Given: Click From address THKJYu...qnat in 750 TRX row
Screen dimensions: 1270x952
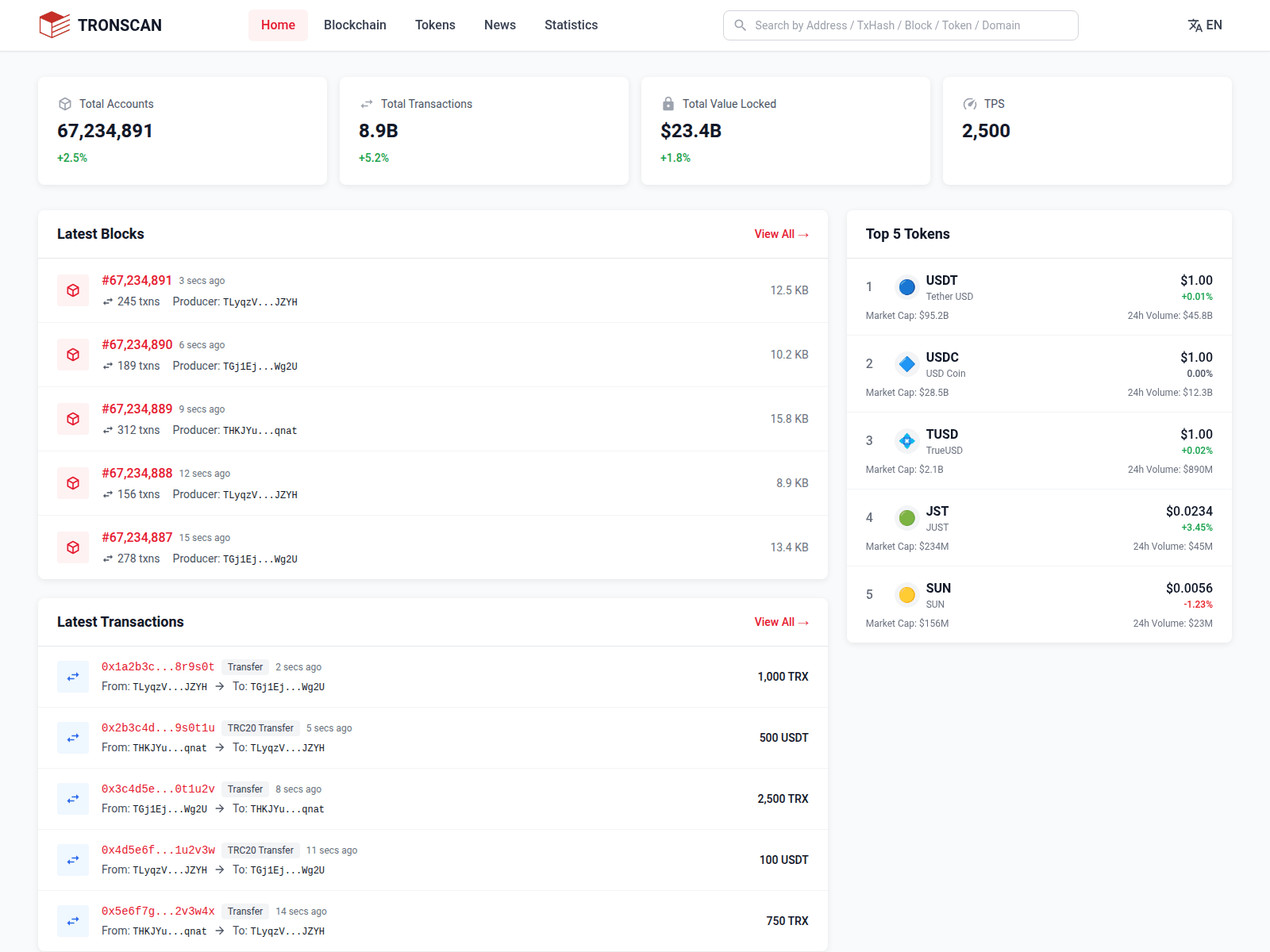Looking at the screenshot, I should 170,931.
